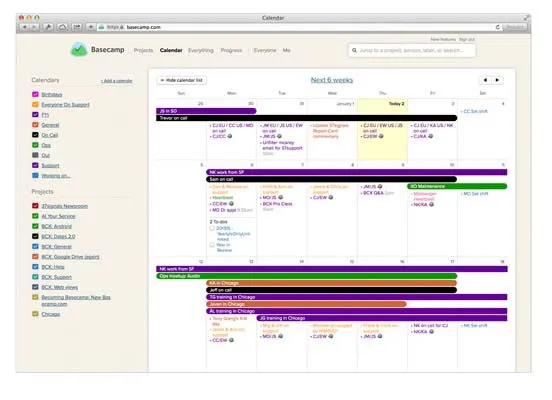Toggle the Support calendar checkbox

(x=35, y=165)
